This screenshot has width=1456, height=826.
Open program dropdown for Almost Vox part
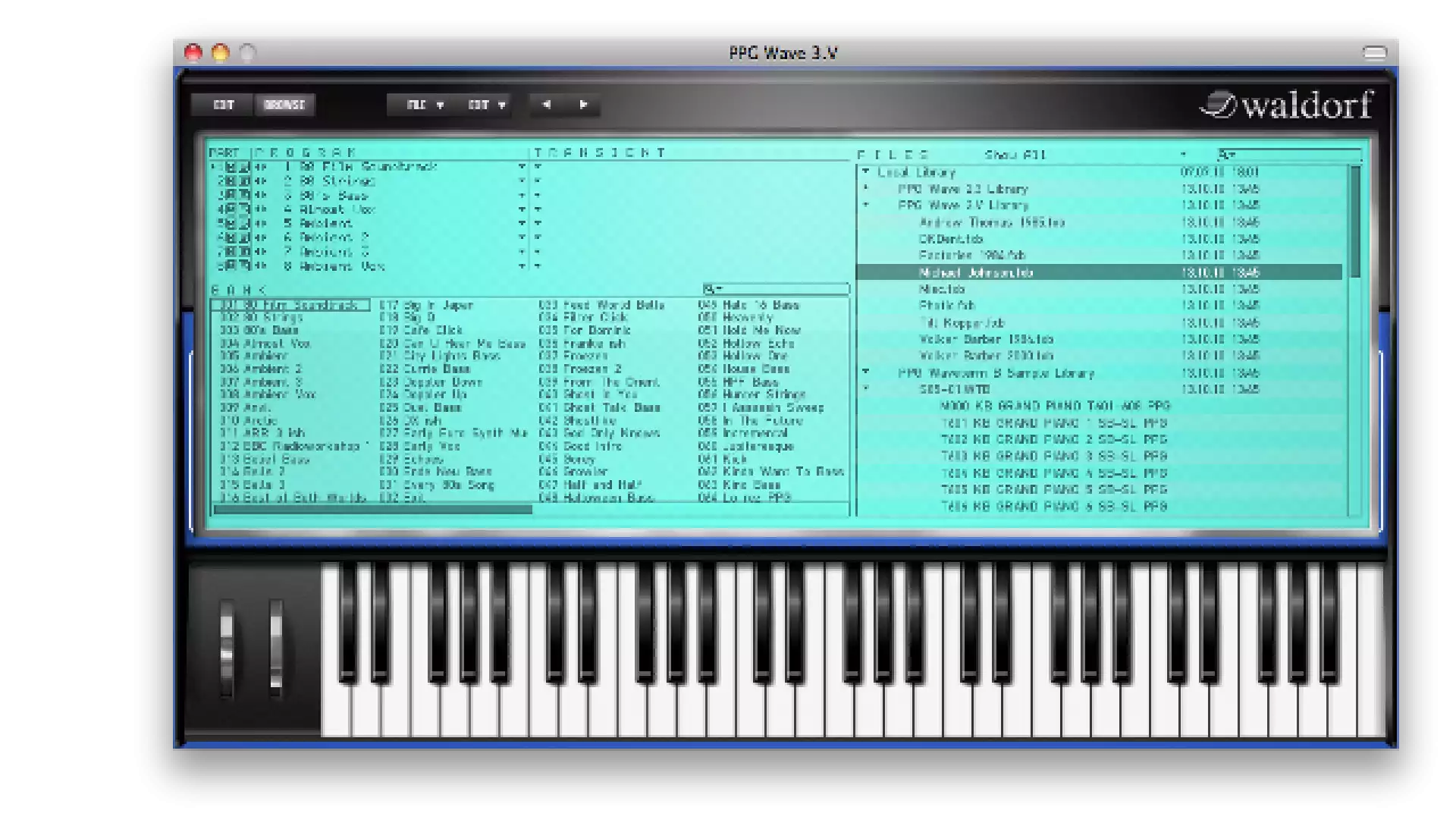click(522, 209)
